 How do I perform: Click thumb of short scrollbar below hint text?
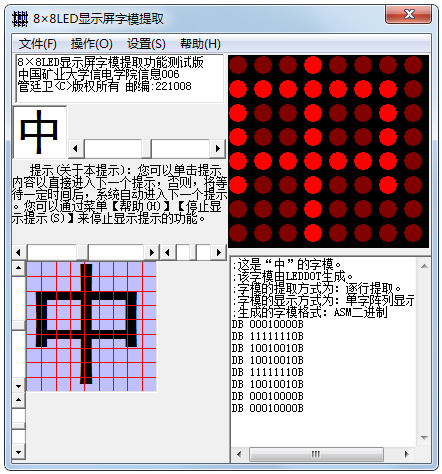click(x=193, y=252)
